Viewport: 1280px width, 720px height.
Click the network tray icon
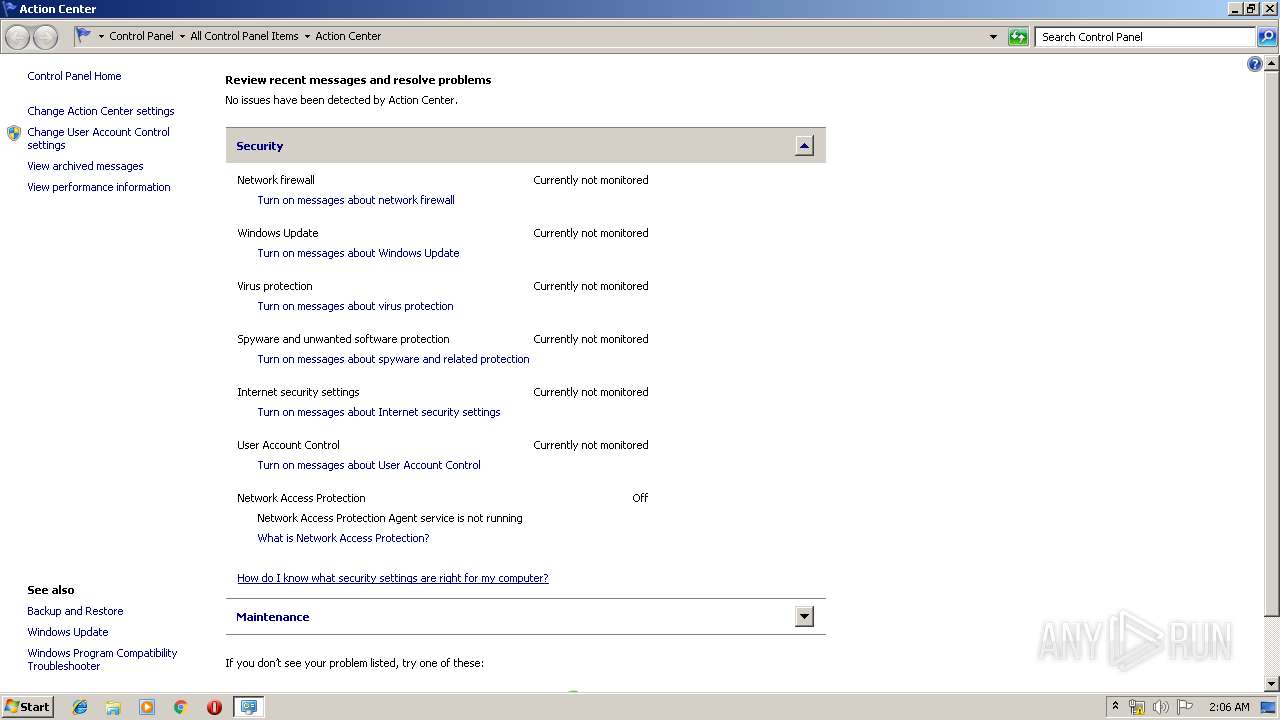[1137, 707]
